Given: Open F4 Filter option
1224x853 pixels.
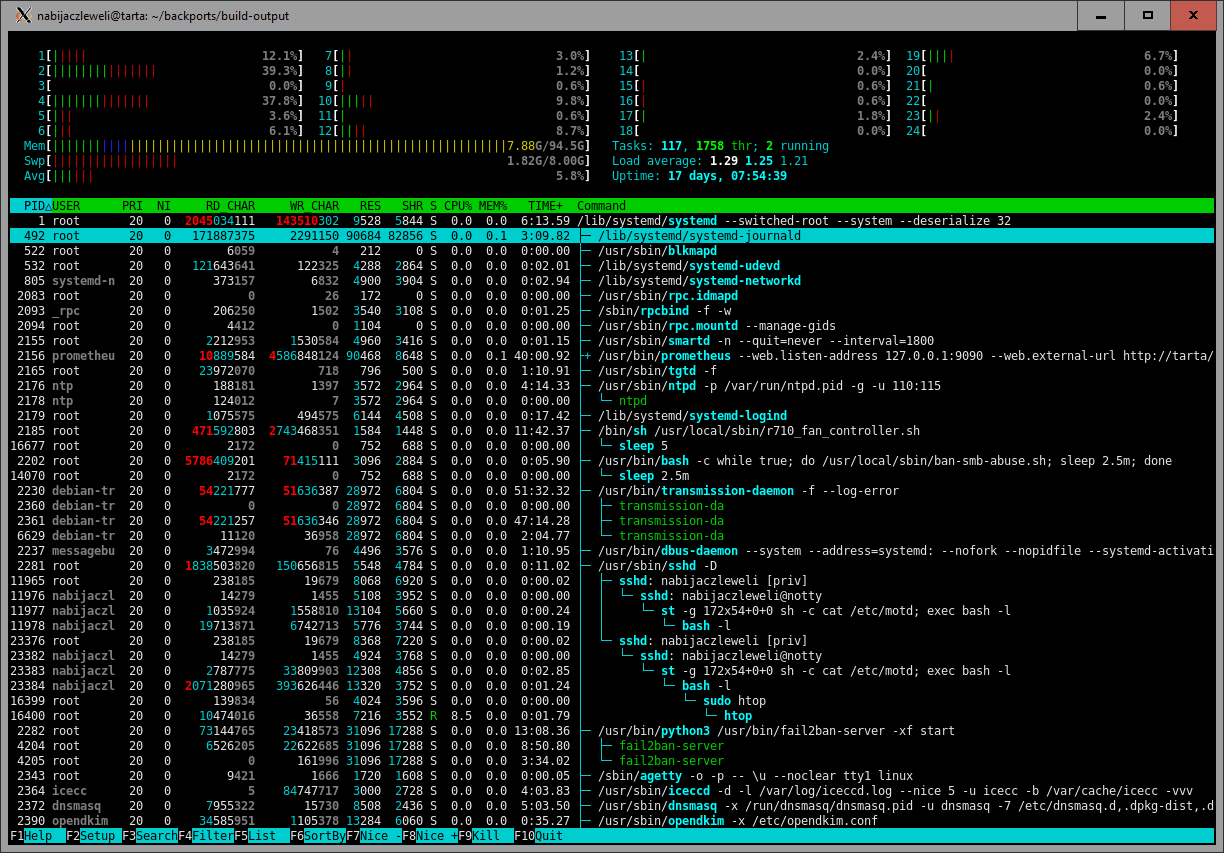Looking at the screenshot, I should (x=206, y=836).
